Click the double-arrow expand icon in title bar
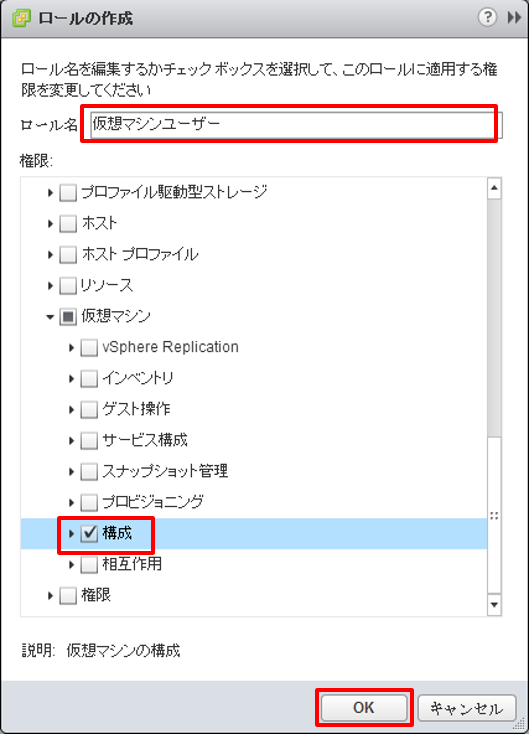The image size is (529, 734). 514,18
